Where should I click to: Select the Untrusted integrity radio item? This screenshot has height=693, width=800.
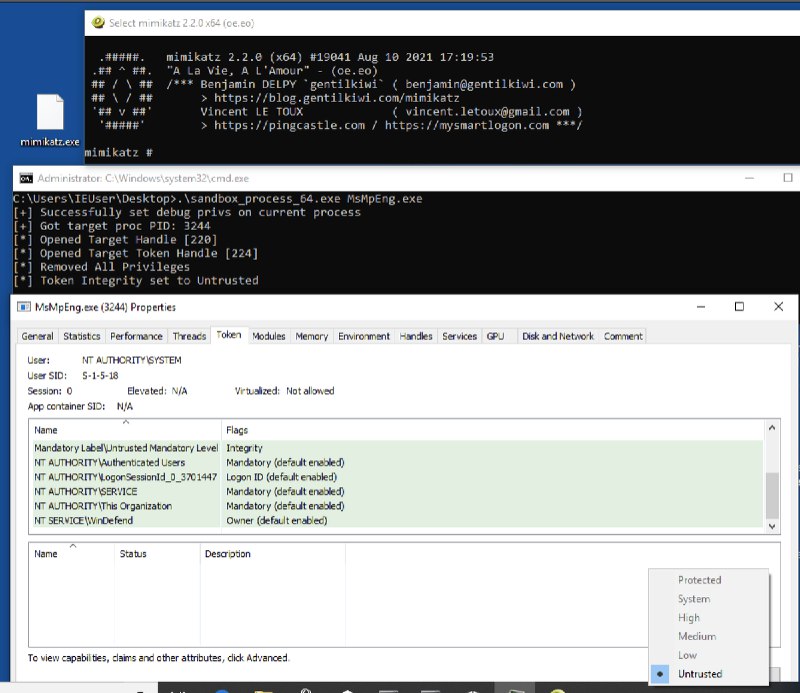pyautogui.click(x=709, y=674)
